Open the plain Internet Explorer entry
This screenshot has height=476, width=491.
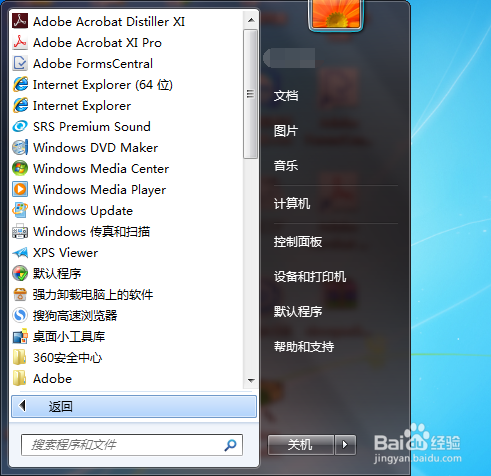point(127,105)
